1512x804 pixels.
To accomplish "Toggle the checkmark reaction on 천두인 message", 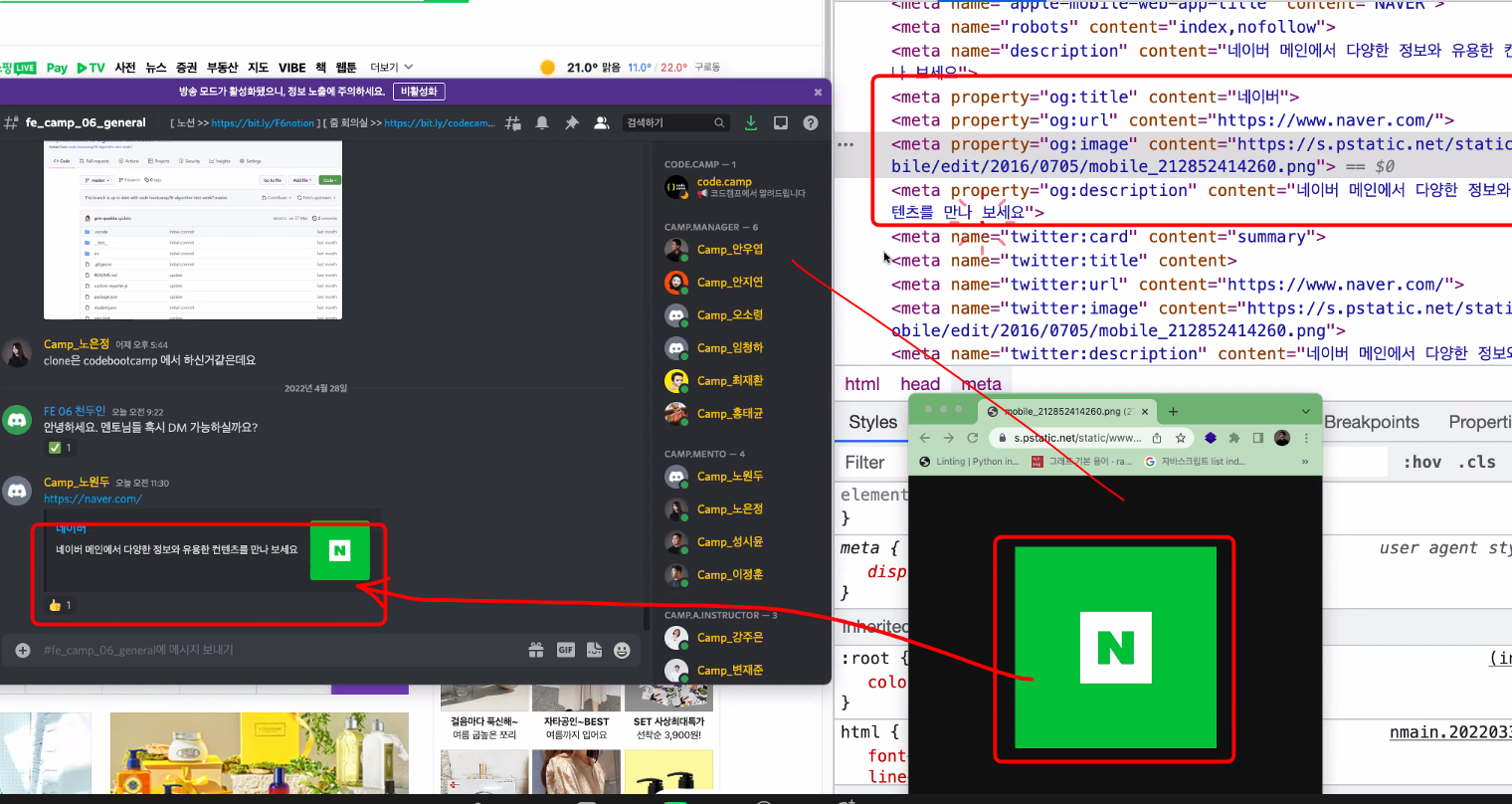I will coord(60,448).
